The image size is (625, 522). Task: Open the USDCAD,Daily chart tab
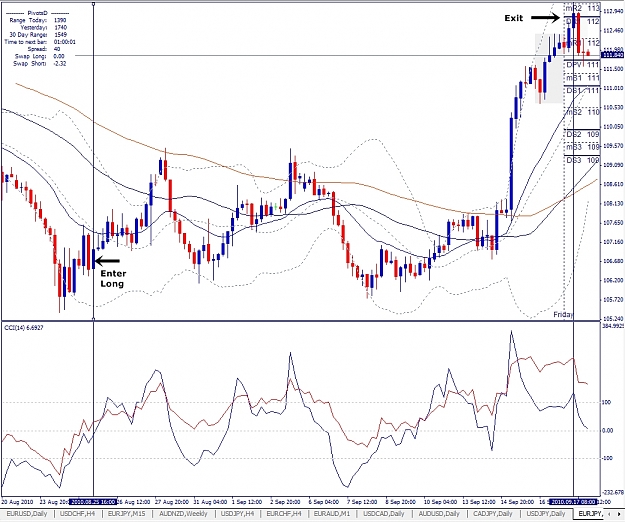click(384, 514)
